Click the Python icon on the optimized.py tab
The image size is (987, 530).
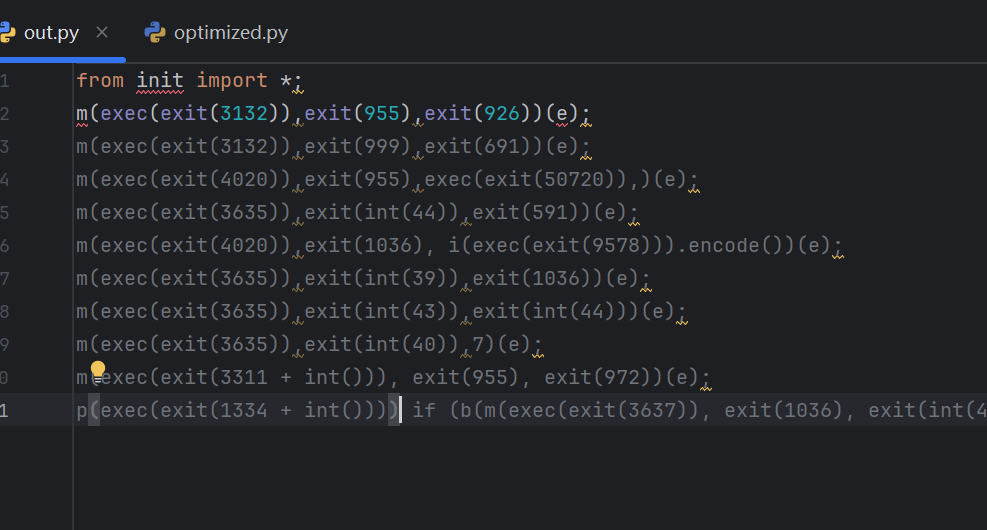click(155, 33)
